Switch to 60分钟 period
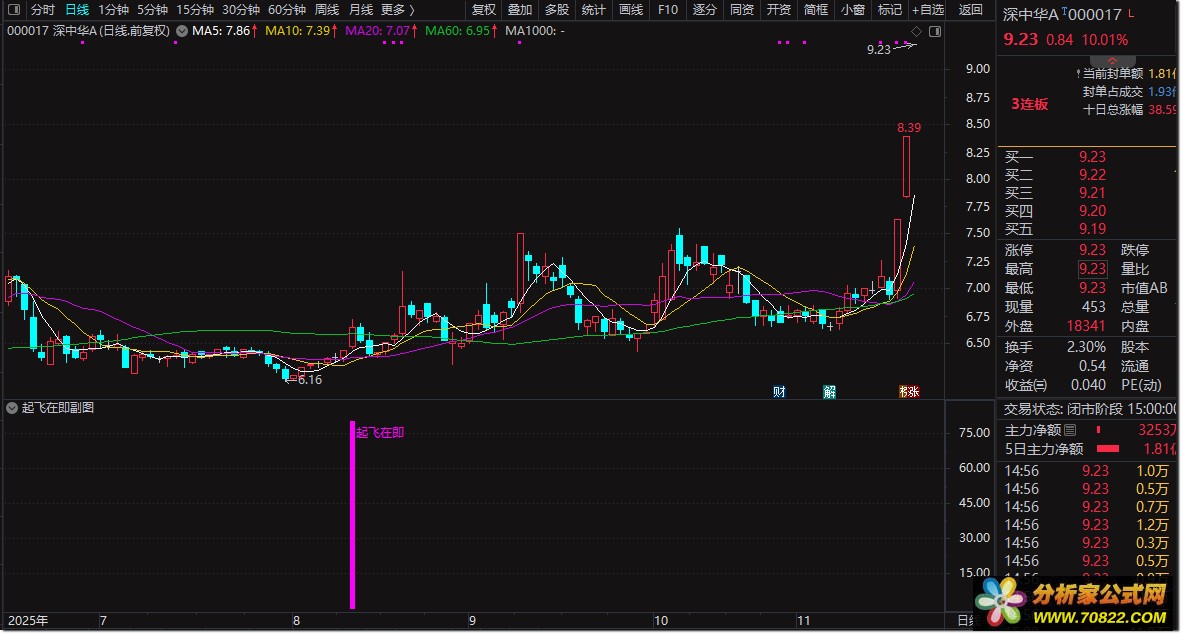This screenshot has height=634, width=1183. pos(287,10)
